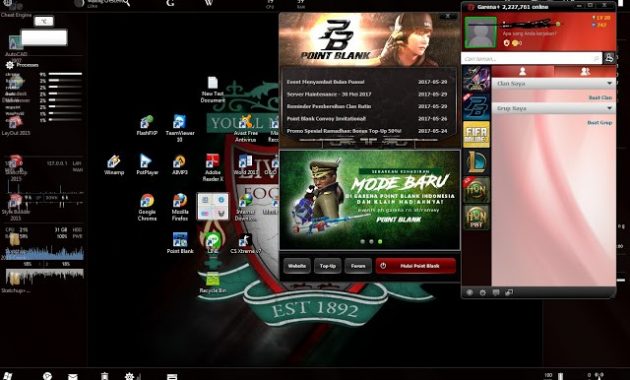Open the CS Xtreme v7 shortcut
The height and width of the screenshot is (380, 630).
[245, 243]
